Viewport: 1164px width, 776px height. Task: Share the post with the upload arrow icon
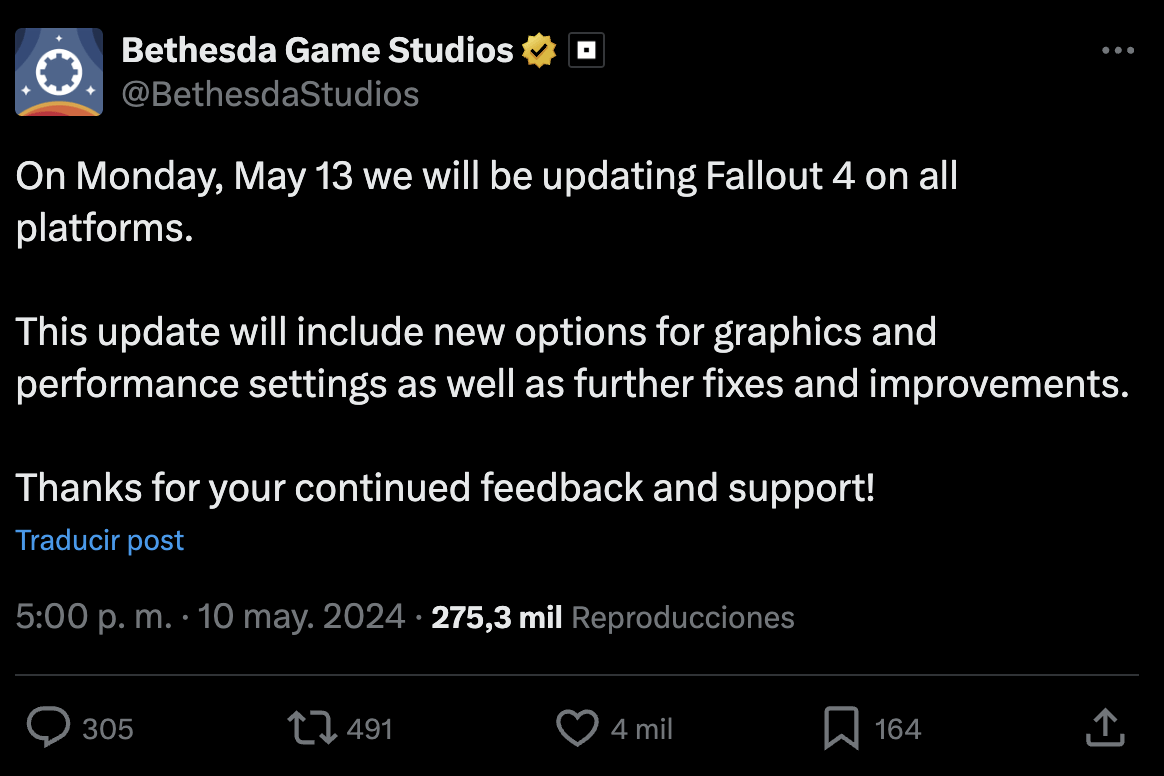(x=1105, y=727)
